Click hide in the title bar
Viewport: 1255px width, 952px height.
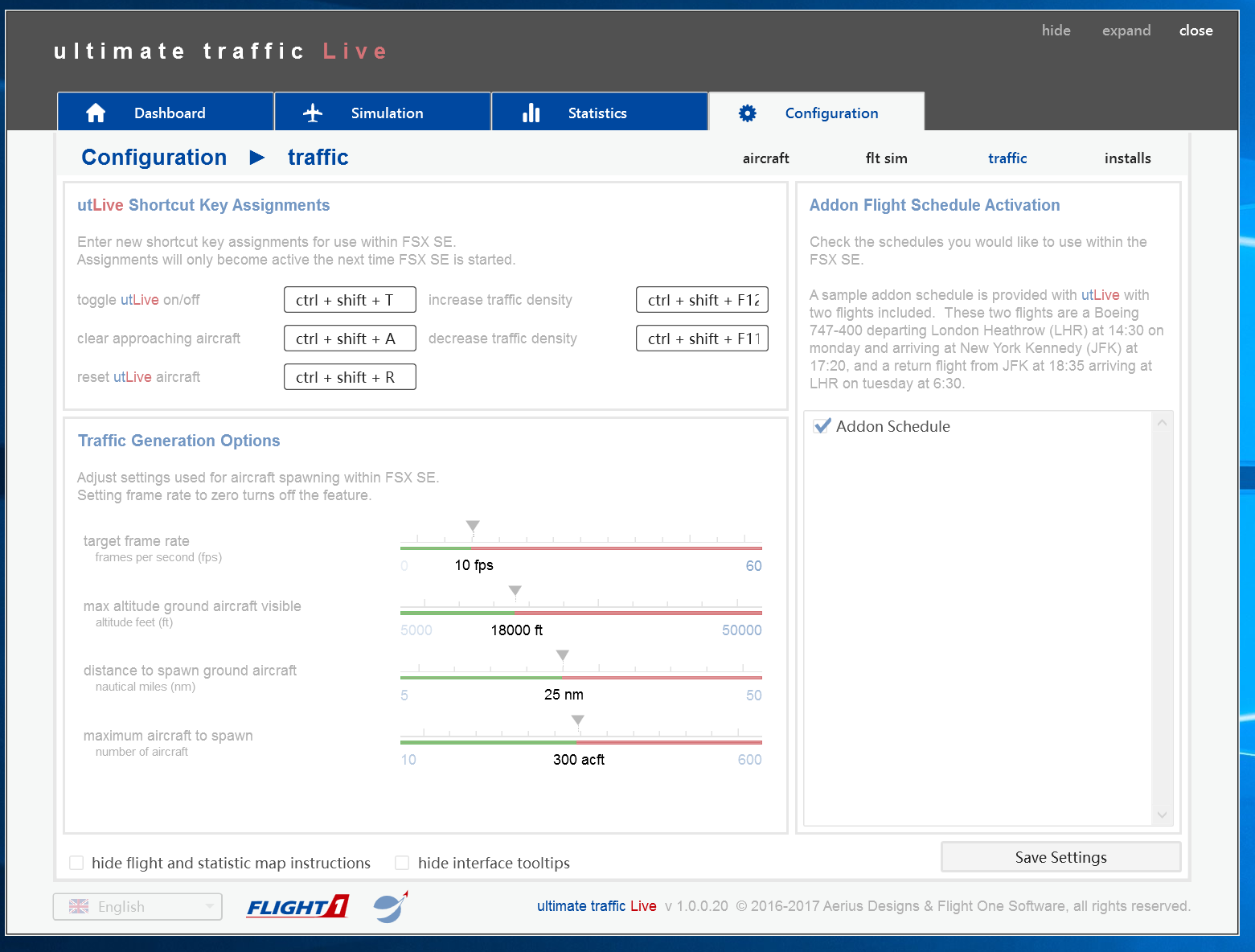[x=1056, y=31]
